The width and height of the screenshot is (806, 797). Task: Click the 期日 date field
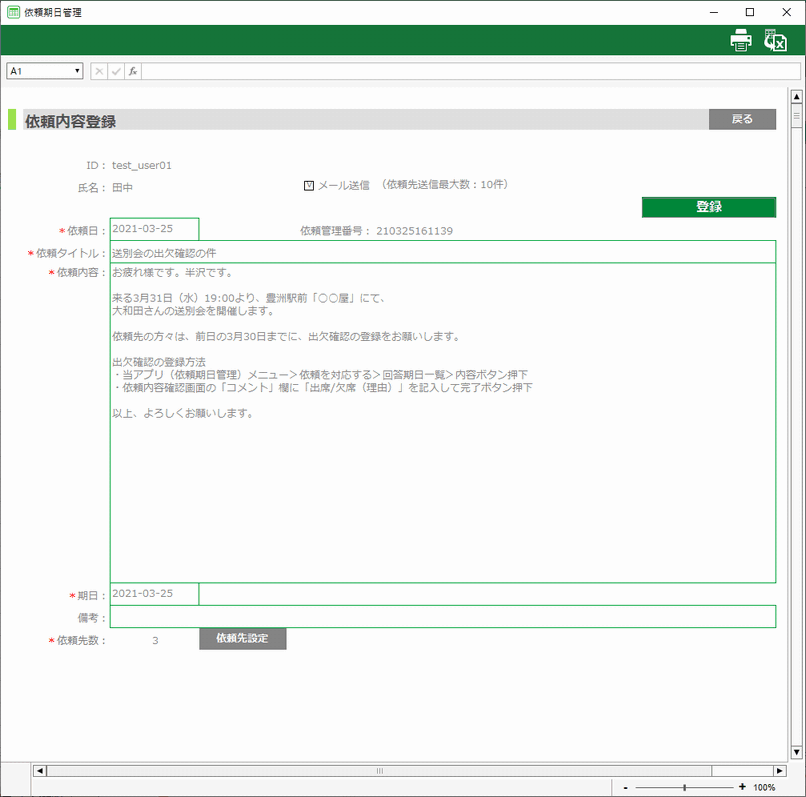click(x=154, y=593)
